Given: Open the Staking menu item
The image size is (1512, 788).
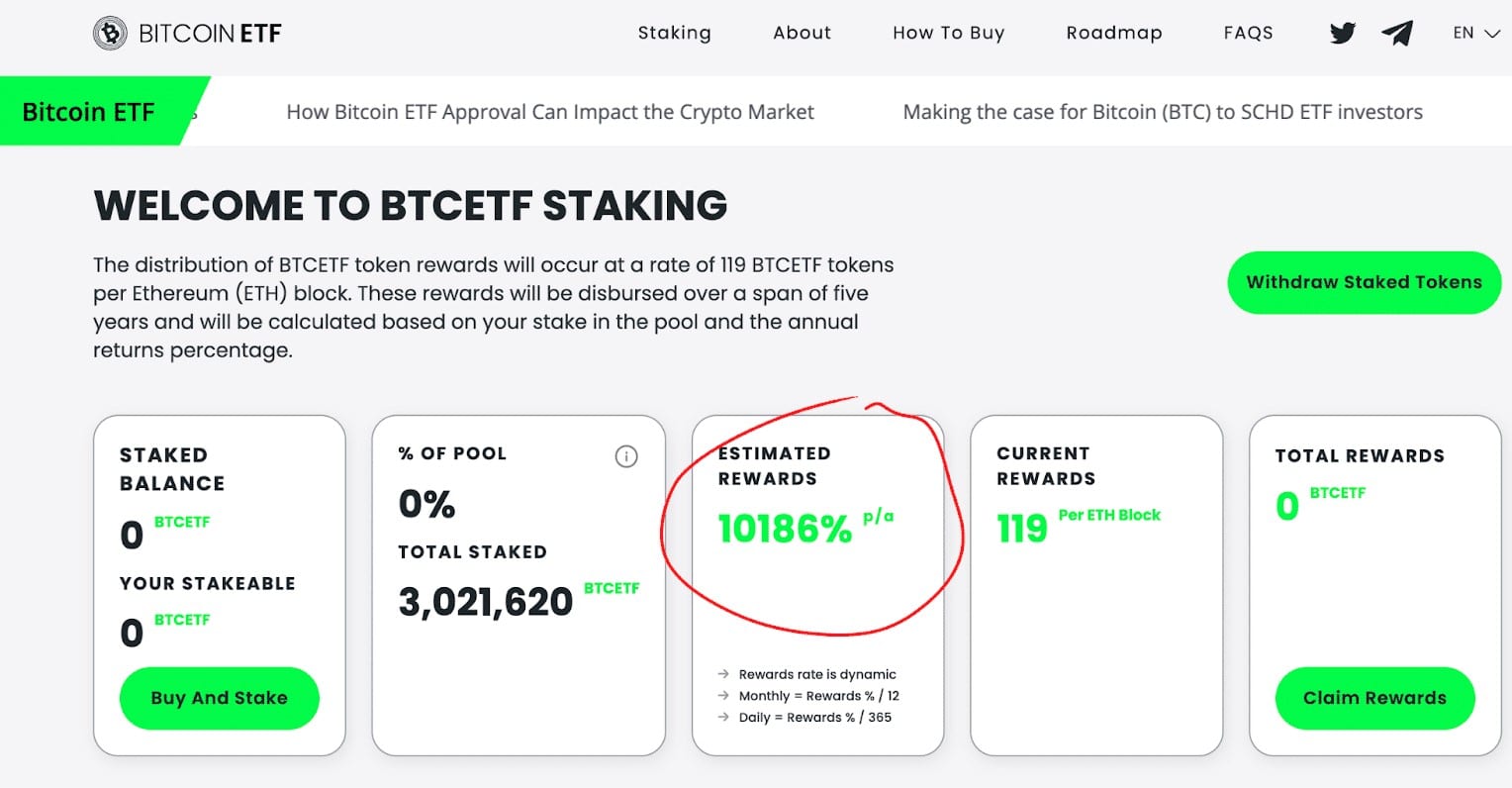Looking at the screenshot, I should point(674,33).
